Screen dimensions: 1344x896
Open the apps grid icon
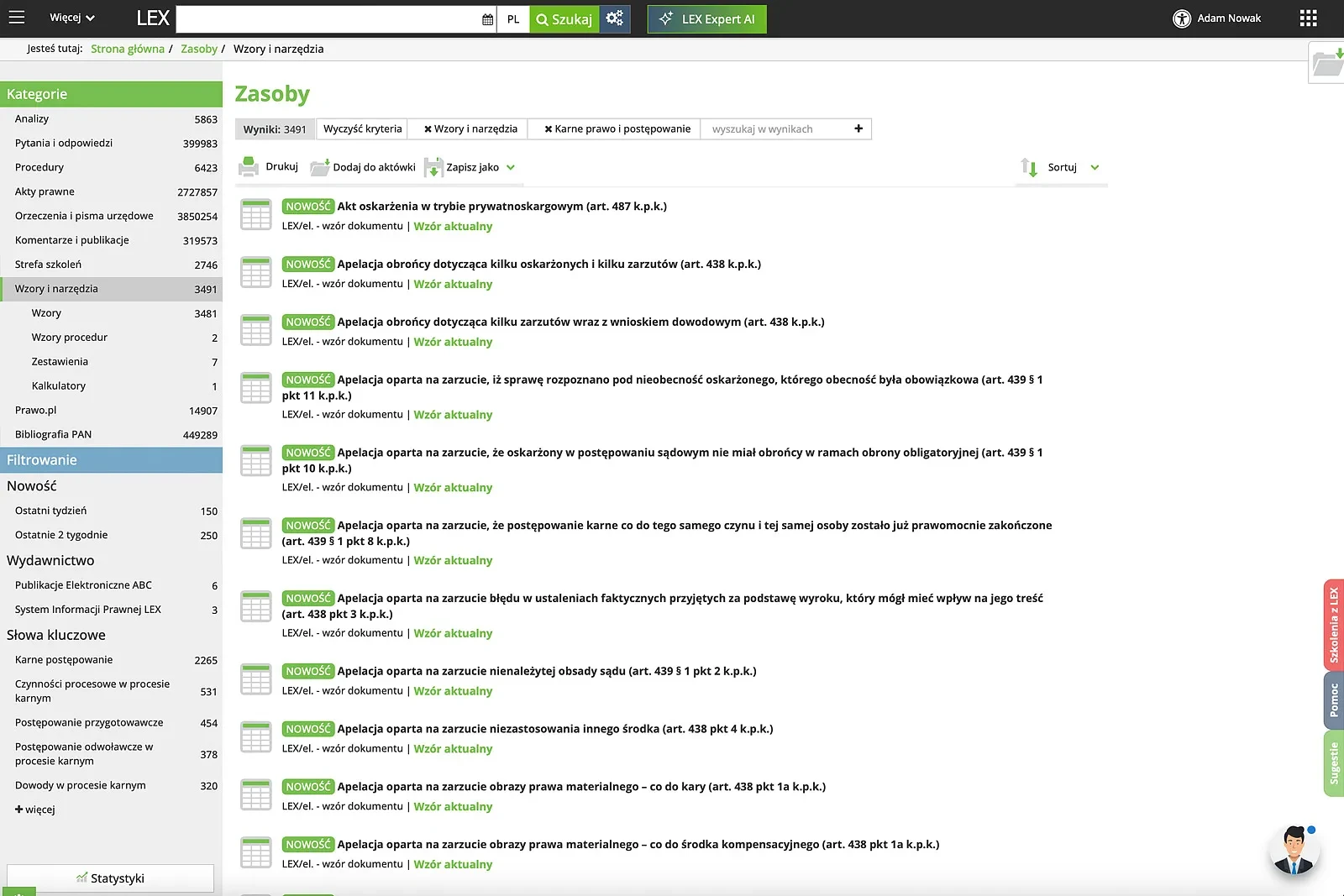(1308, 18)
